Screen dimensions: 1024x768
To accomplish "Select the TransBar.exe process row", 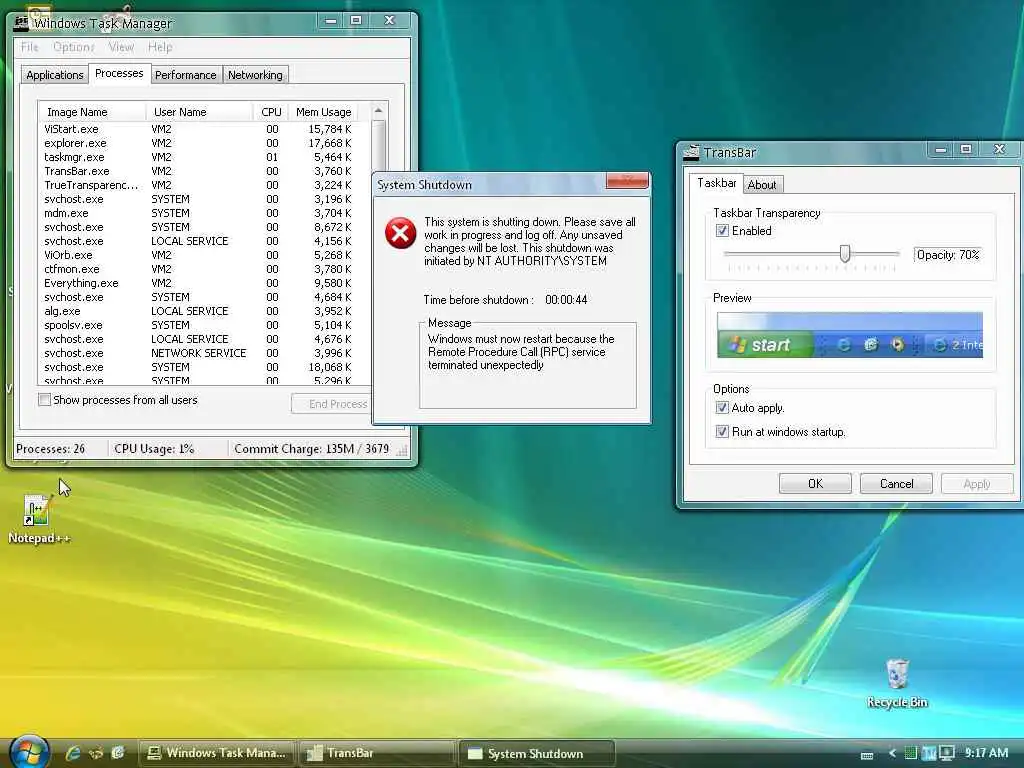I will [204, 171].
